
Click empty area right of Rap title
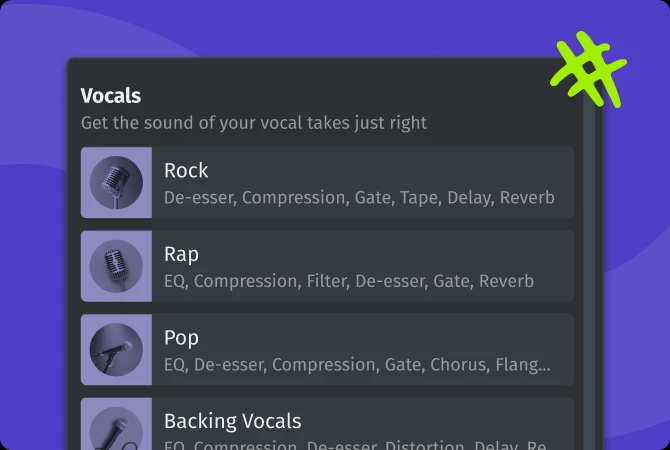[400, 254]
